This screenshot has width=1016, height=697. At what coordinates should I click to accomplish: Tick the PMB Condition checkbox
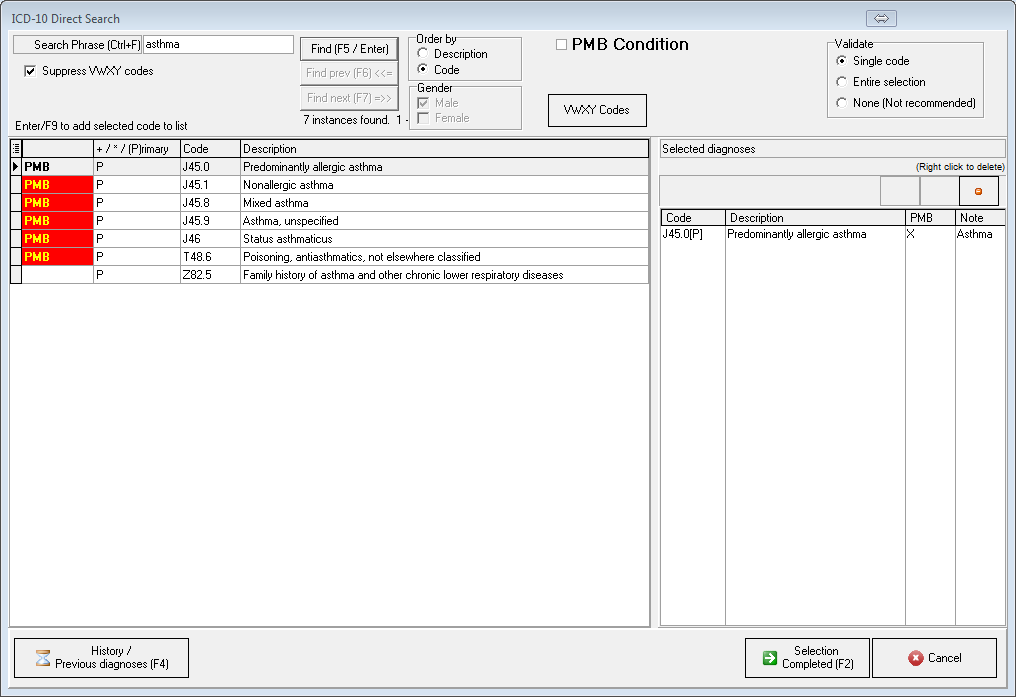[x=561, y=45]
